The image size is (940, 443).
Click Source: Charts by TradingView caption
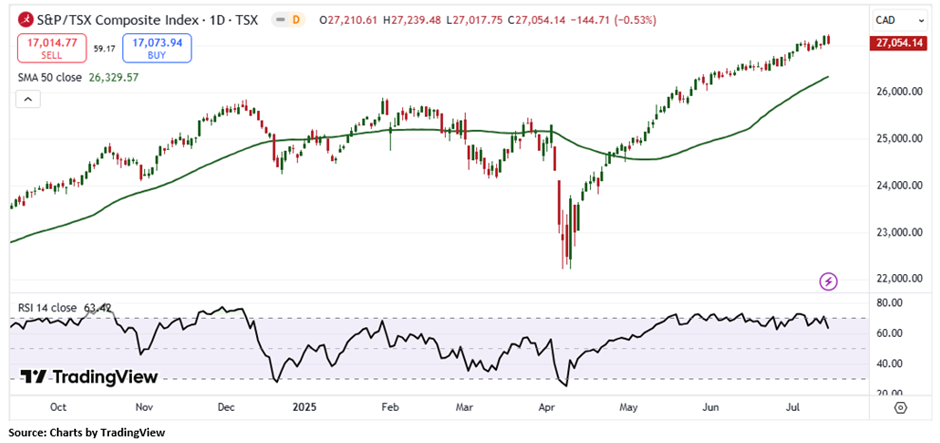(x=86, y=432)
